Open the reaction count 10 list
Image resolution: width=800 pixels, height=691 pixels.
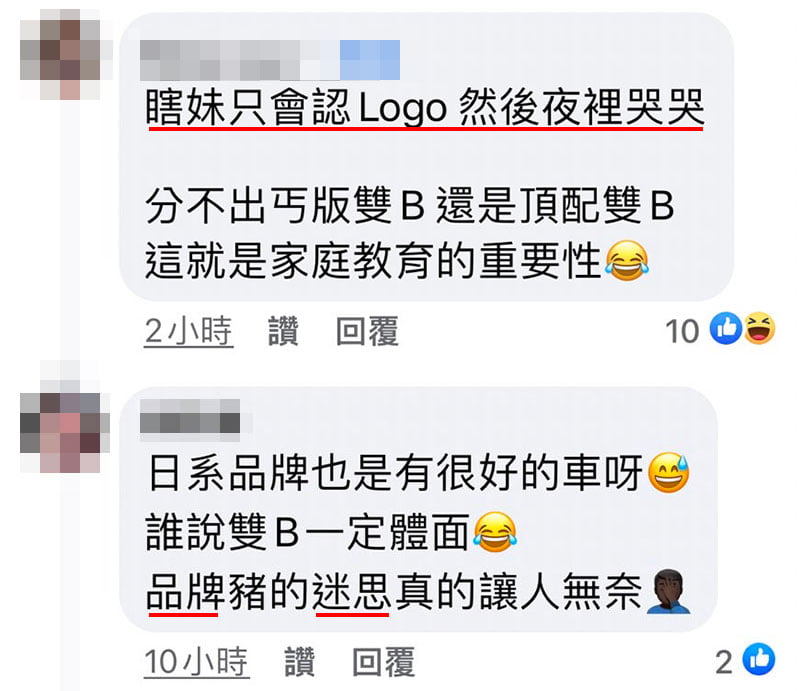click(682, 331)
